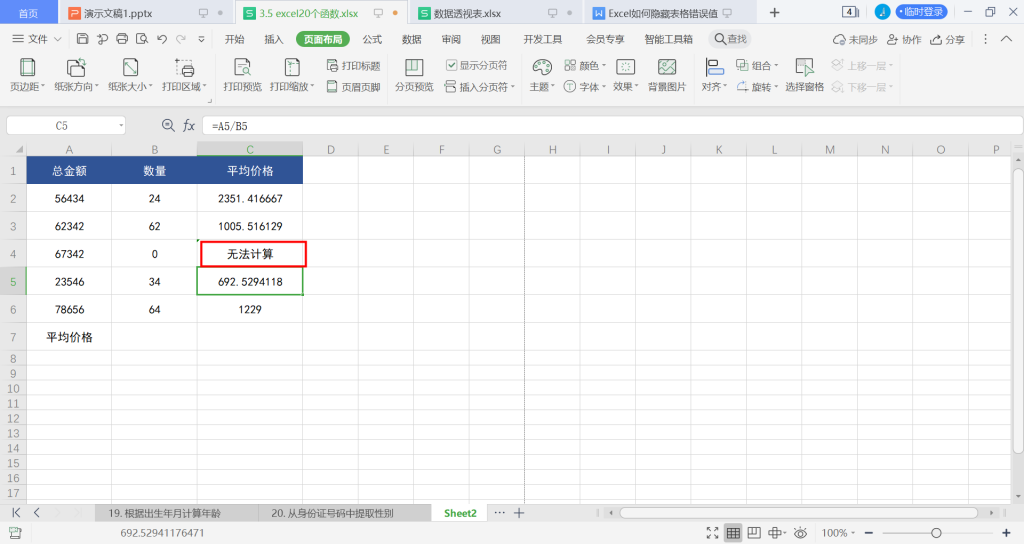Open the 主题 themes gallery
The height and width of the screenshot is (544, 1024).
[542, 75]
